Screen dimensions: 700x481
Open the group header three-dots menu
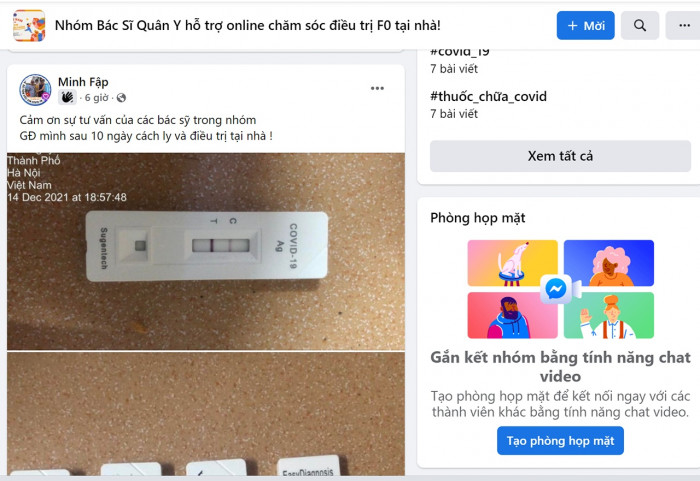click(683, 25)
